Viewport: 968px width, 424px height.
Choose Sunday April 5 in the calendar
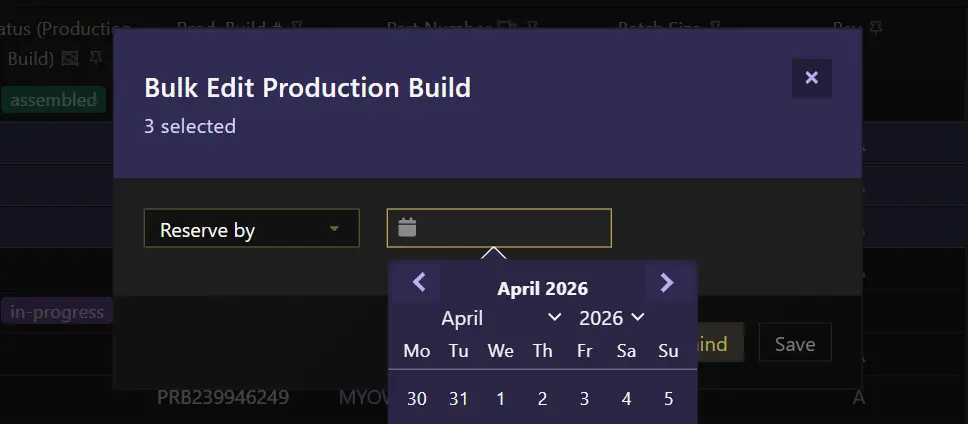point(669,399)
